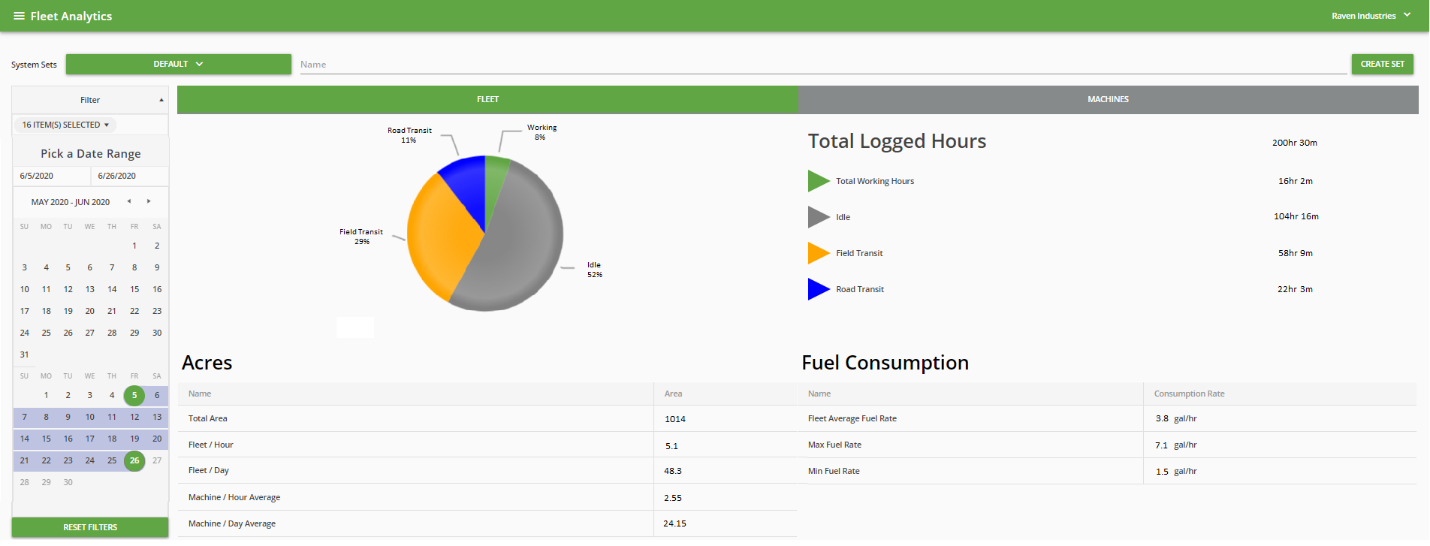Switch to the Fleet tab
1430x546 pixels.
pos(487,99)
